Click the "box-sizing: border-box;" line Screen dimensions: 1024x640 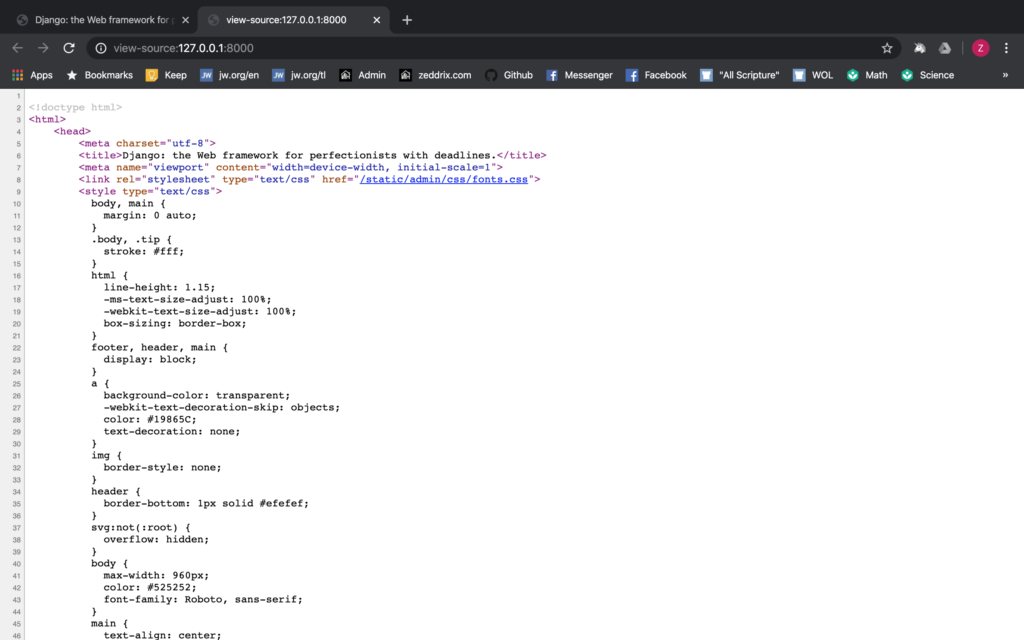175,323
